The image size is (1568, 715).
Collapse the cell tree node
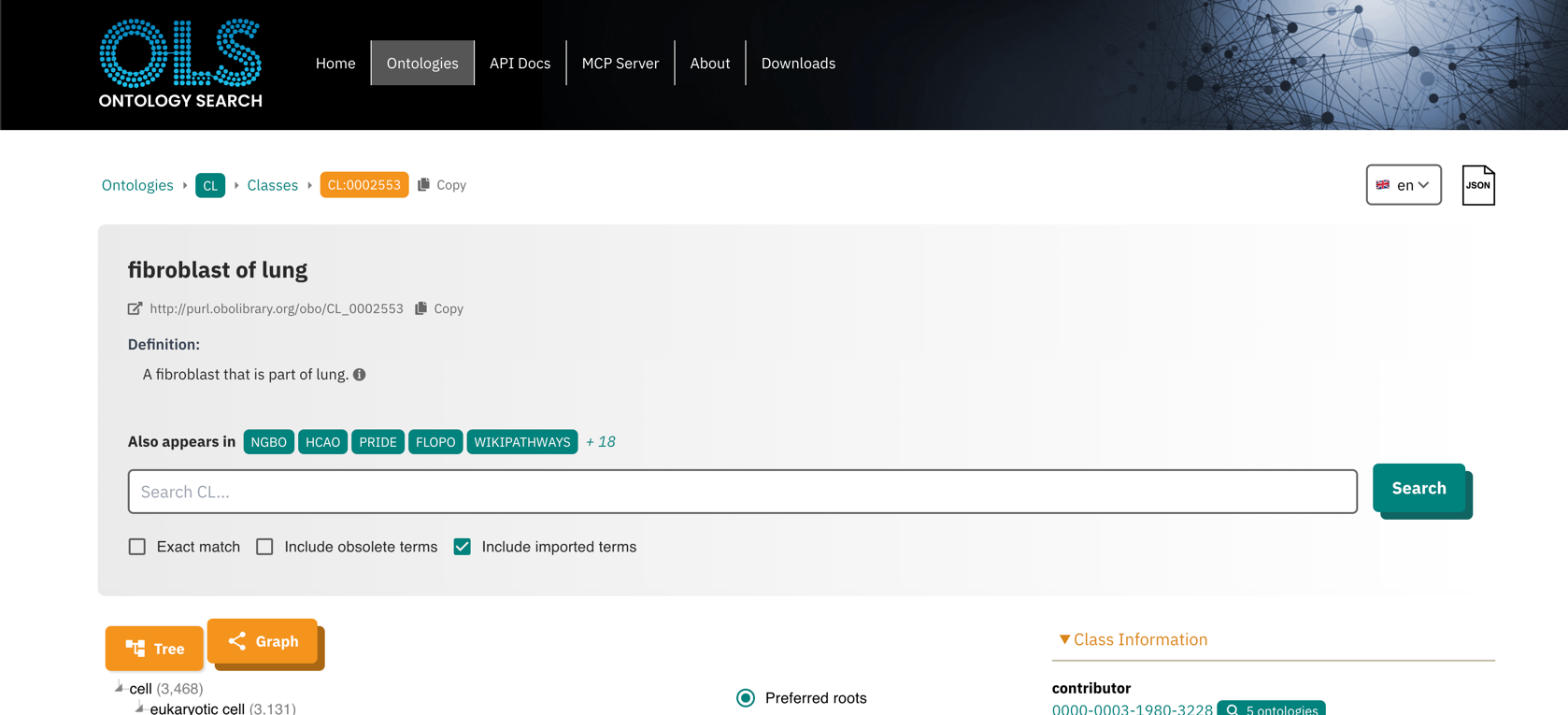pos(119,688)
